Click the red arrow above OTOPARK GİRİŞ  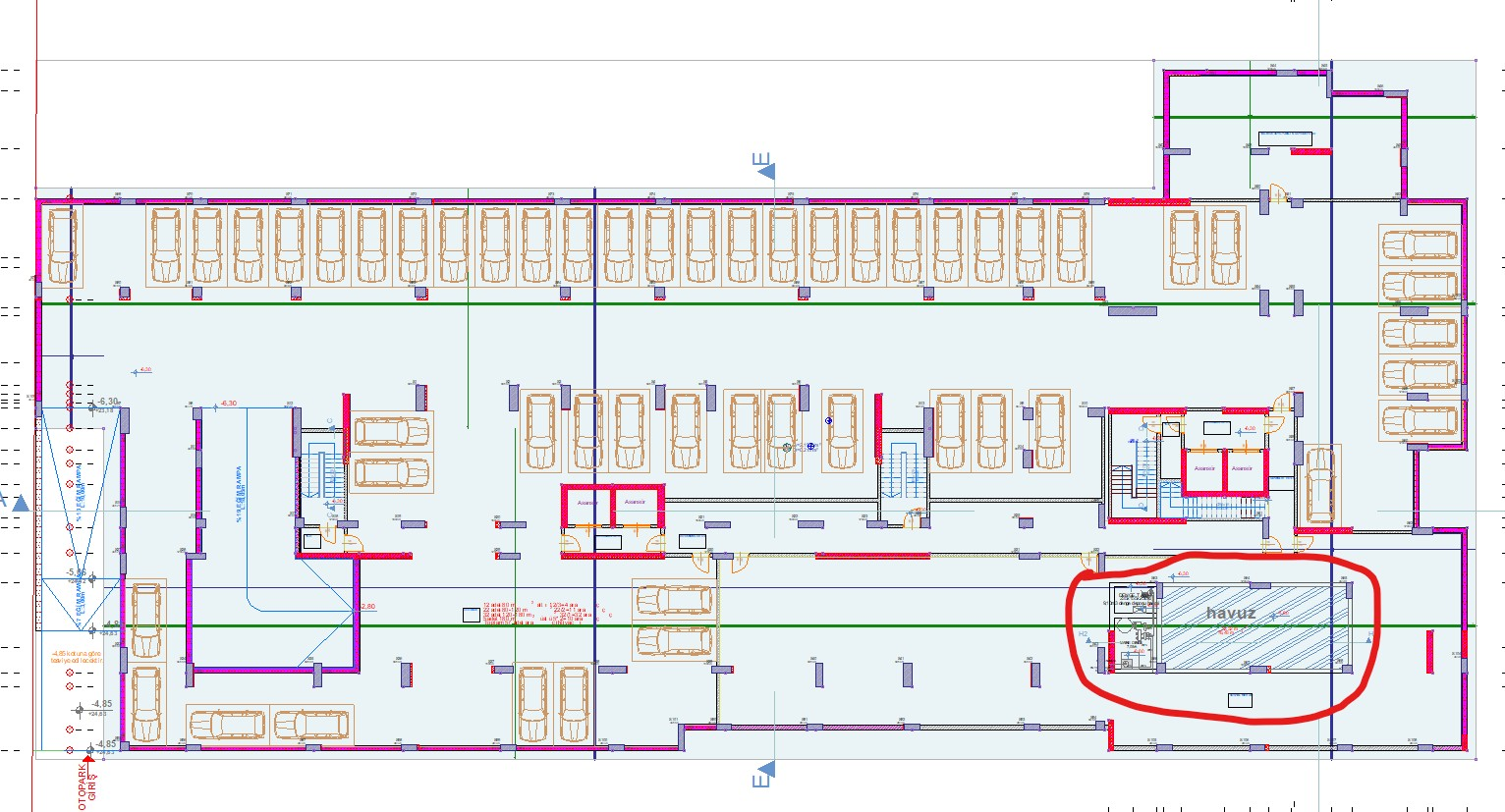point(88,756)
